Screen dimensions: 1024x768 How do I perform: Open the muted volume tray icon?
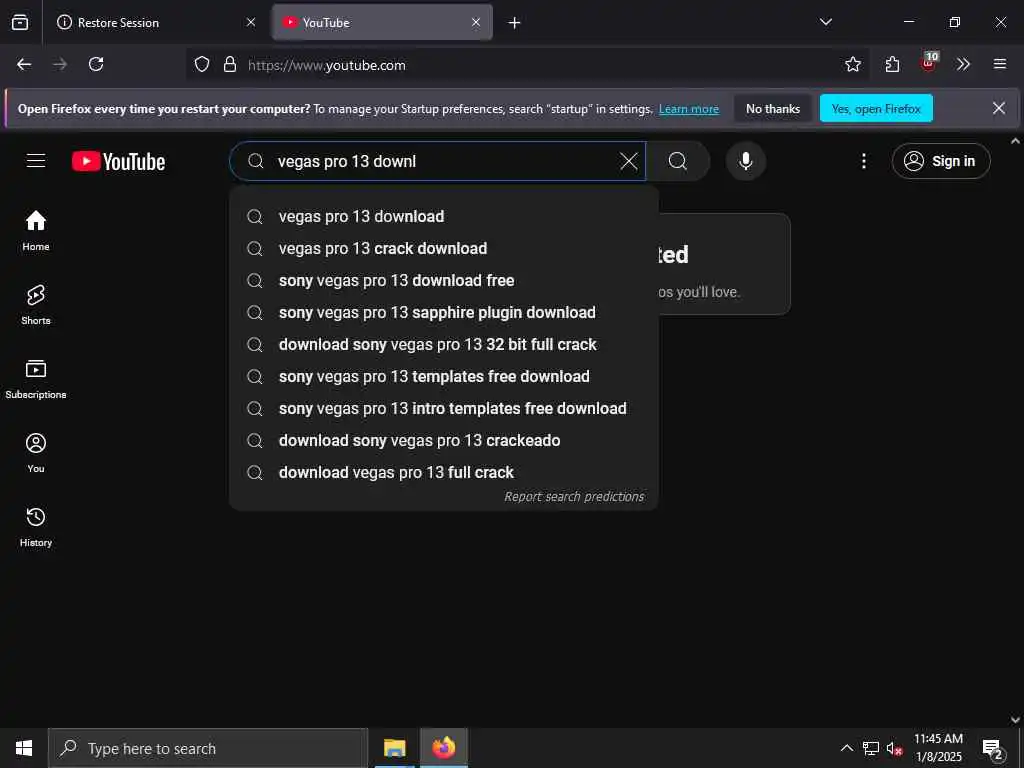[x=894, y=748]
